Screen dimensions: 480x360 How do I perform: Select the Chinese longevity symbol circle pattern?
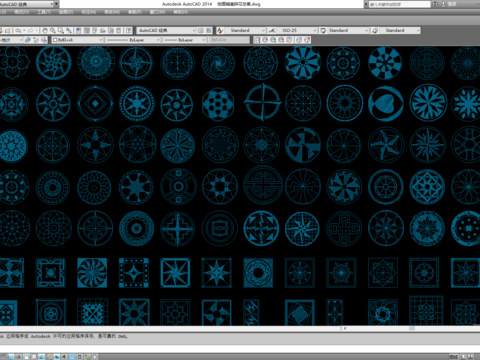tap(263, 185)
